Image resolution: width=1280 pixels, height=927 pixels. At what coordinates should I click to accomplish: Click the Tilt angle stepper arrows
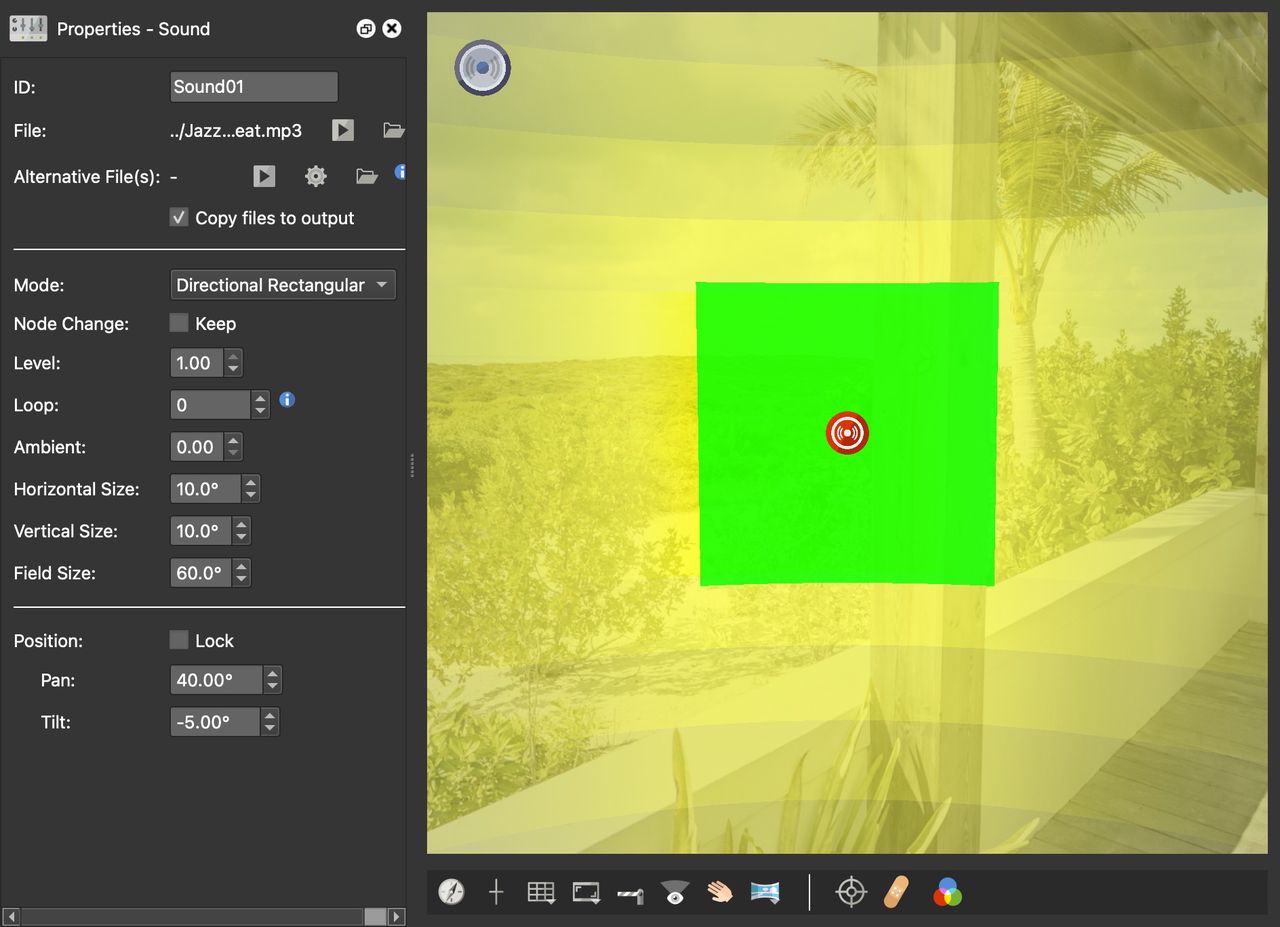tap(269, 722)
